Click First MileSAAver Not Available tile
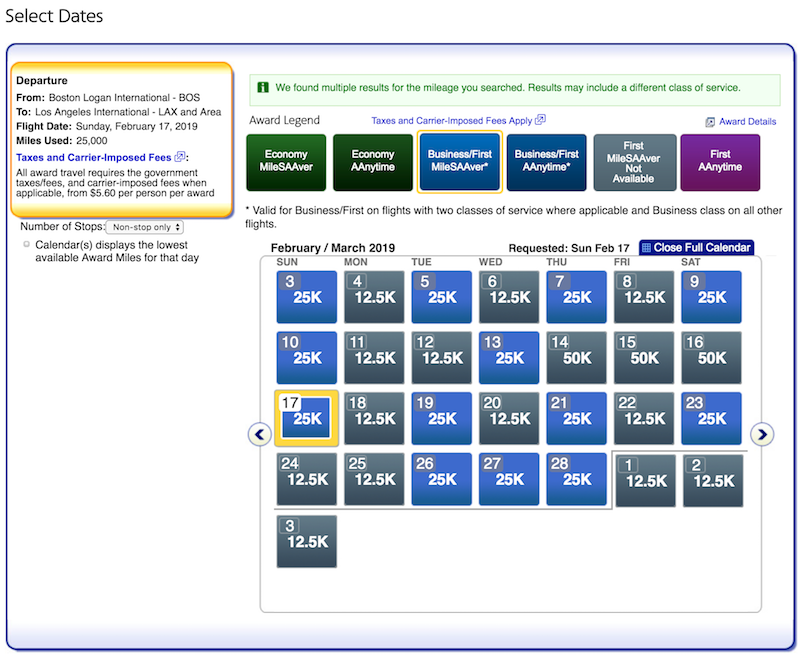This screenshot has height=655, width=800. coord(634,162)
